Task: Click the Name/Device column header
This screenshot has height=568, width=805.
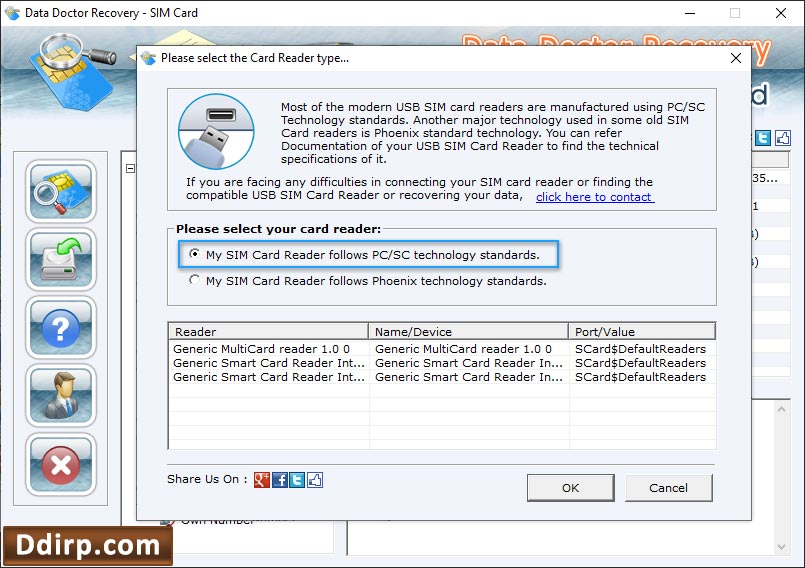Action: [x=468, y=332]
